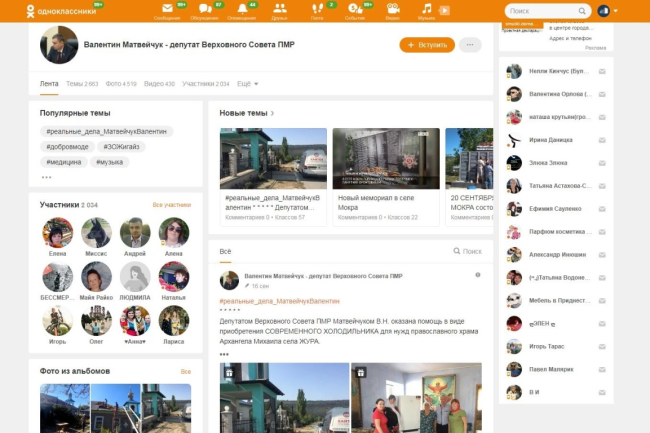Viewport: 650px width, 433px height.
Task: Expand the Ещё dropdown in group tabs
Action: point(249,84)
